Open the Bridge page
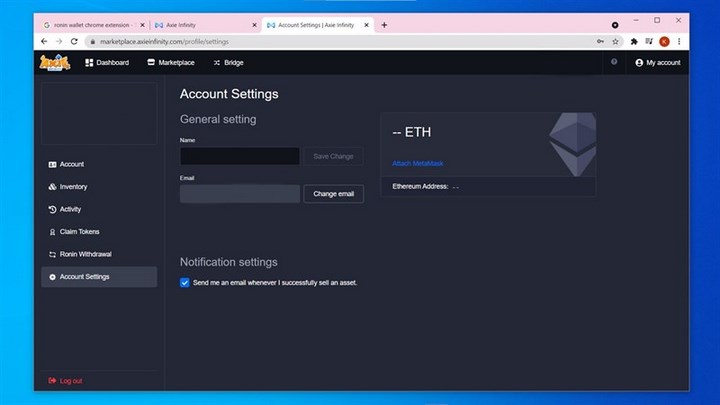 [x=230, y=62]
